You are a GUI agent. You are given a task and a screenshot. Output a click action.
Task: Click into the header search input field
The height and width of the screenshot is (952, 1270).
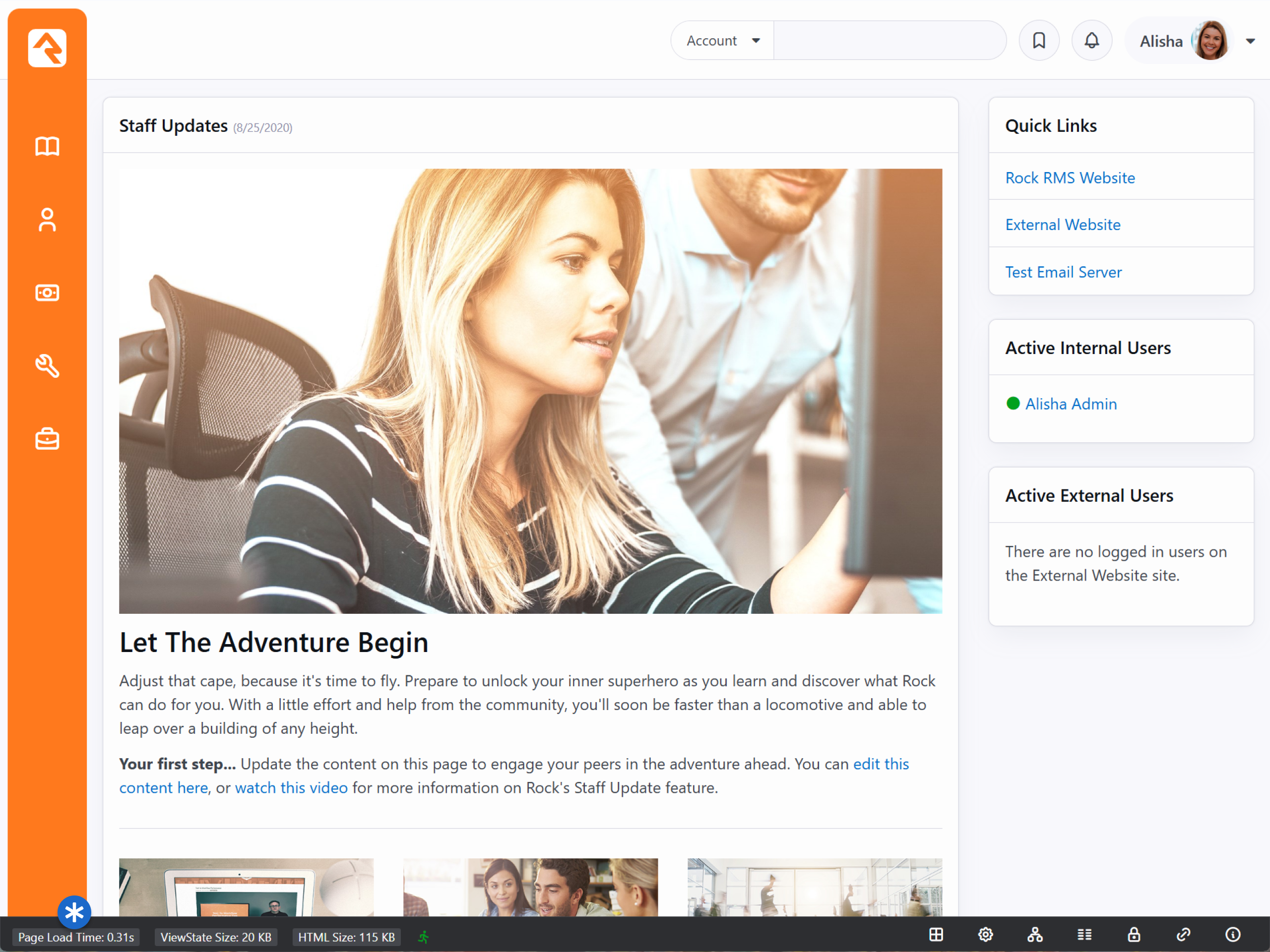pyautogui.click(x=889, y=41)
